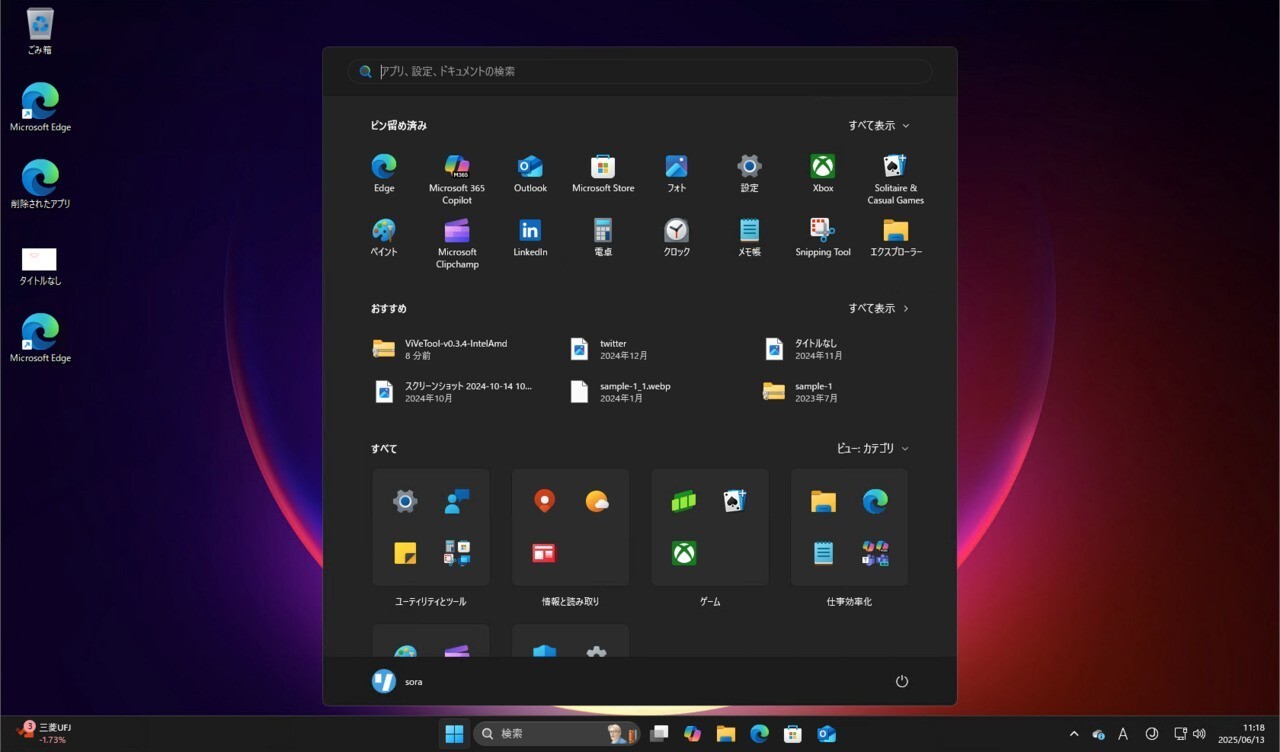Open the sora user account menu

pos(397,681)
